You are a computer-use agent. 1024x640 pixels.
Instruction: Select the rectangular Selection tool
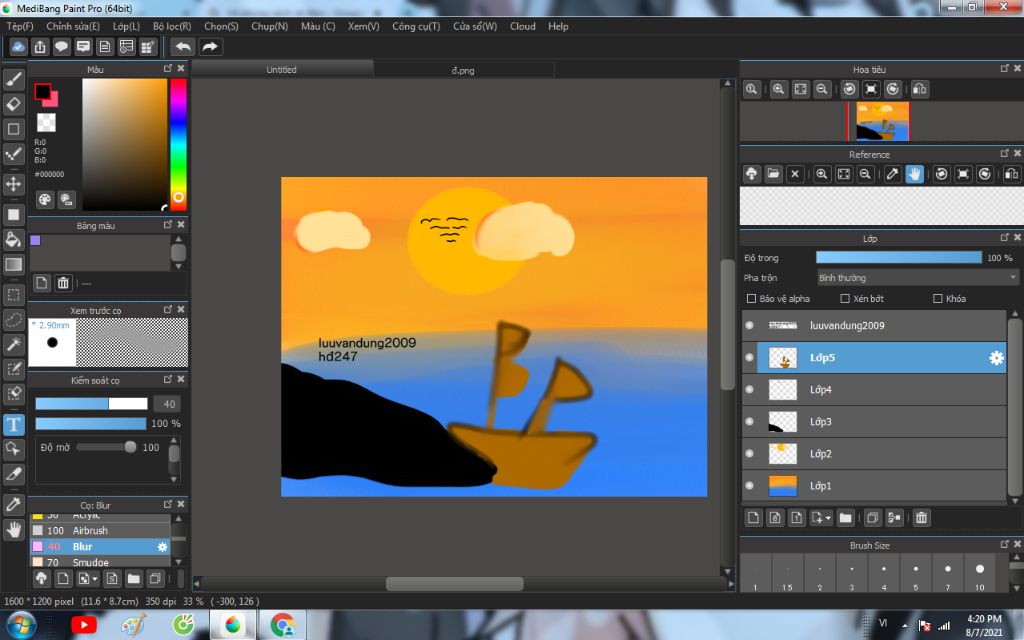14,295
